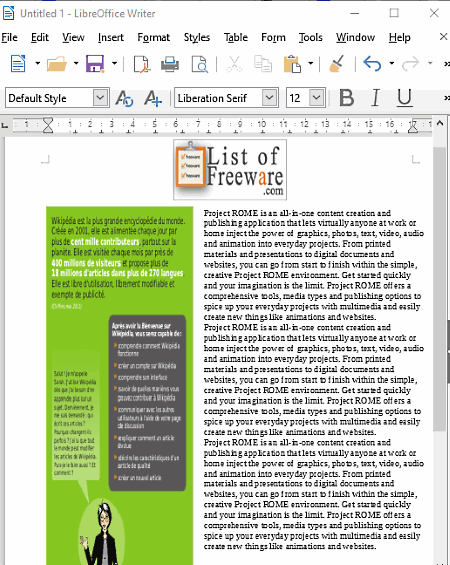The image size is (450, 565).
Task: Click the left indent marker on ruler
Action: (x=48, y=125)
